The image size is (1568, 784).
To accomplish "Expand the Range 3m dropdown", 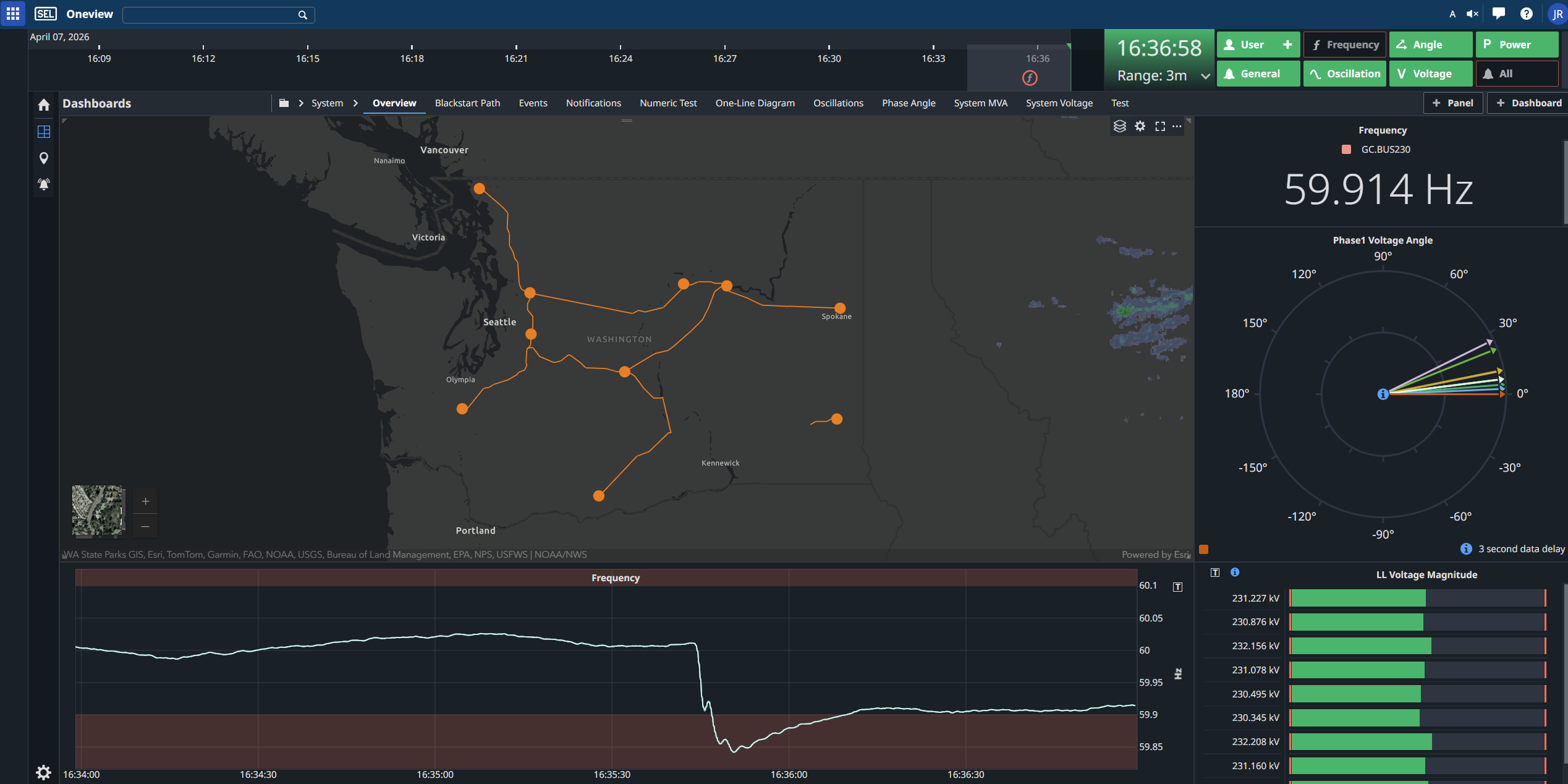I will [1205, 76].
